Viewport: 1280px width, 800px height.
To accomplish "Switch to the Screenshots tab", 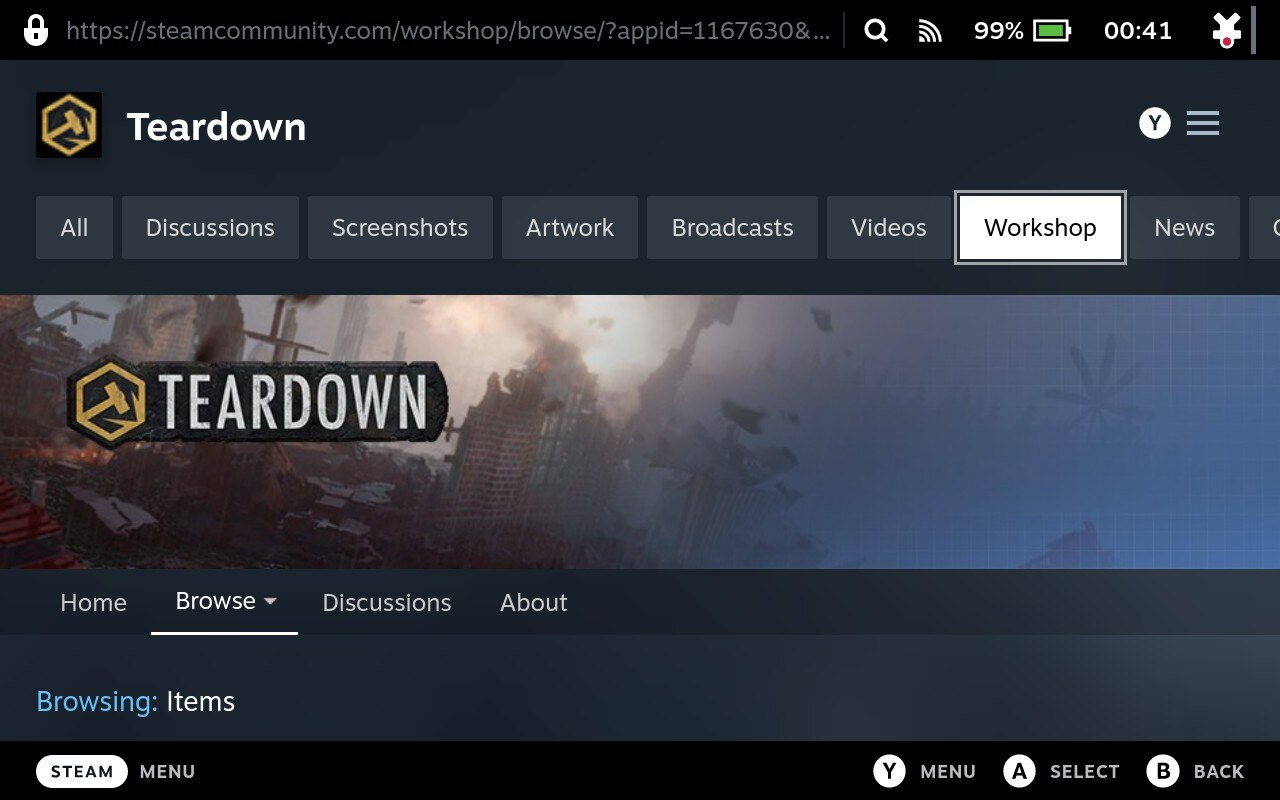I will 400,228.
